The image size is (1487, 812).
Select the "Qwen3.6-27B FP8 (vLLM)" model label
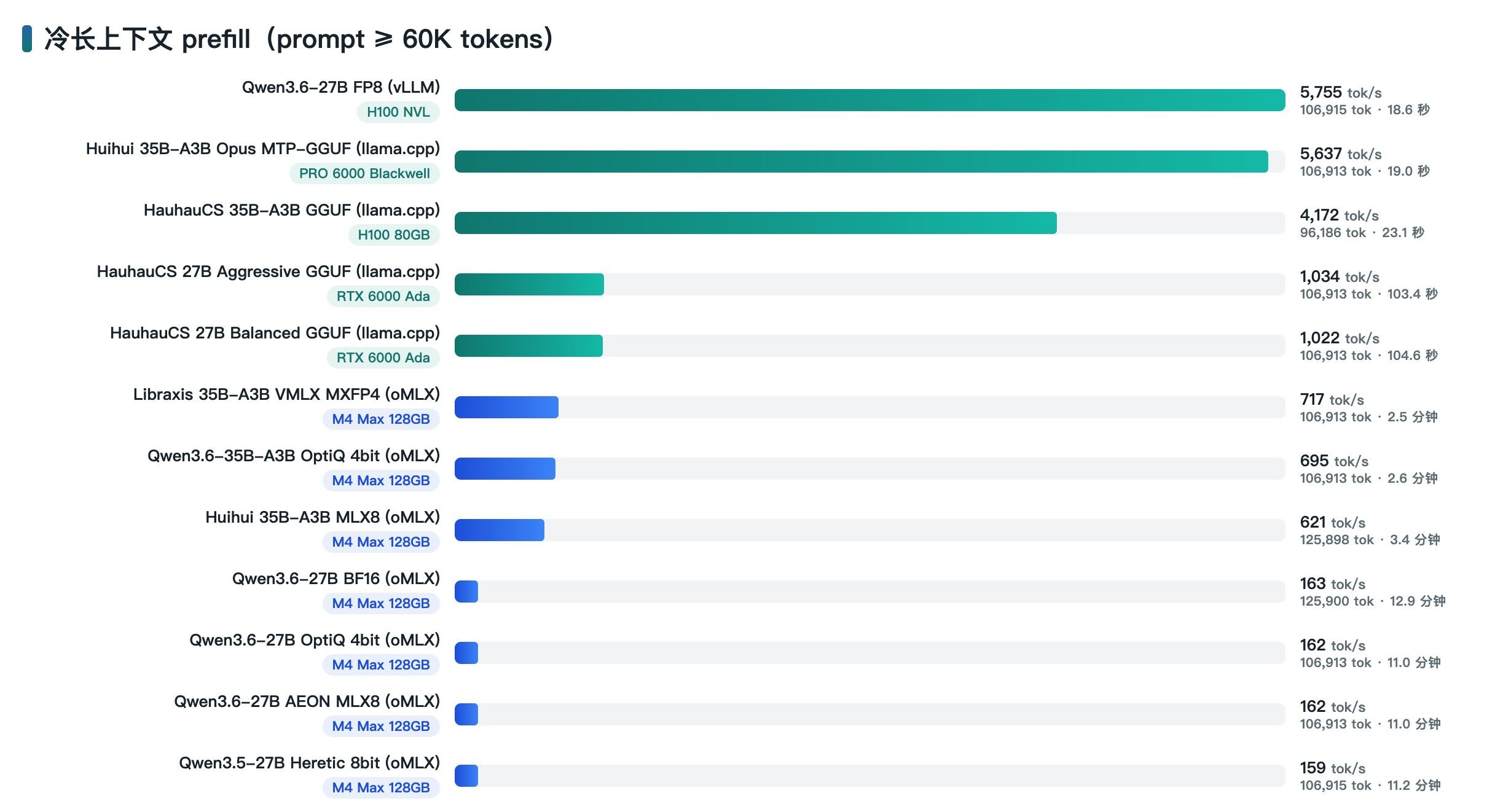click(341, 87)
